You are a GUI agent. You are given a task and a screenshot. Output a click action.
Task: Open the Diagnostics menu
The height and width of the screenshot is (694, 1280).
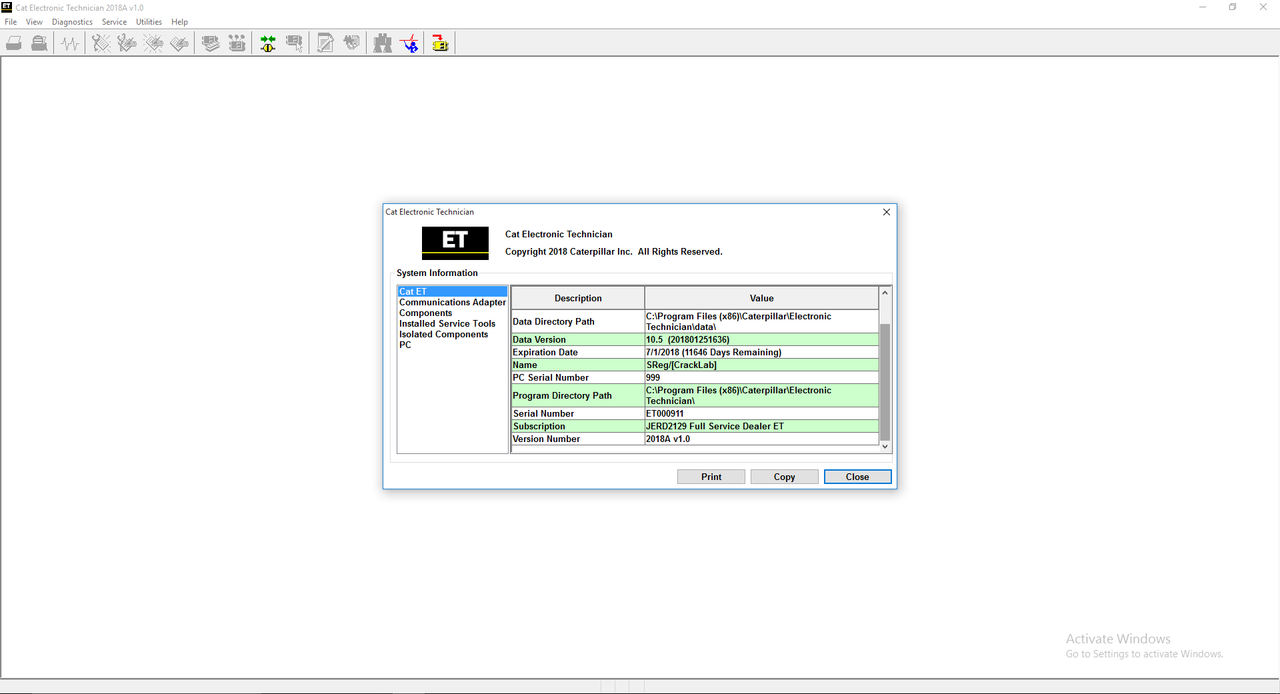click(72, 22)
